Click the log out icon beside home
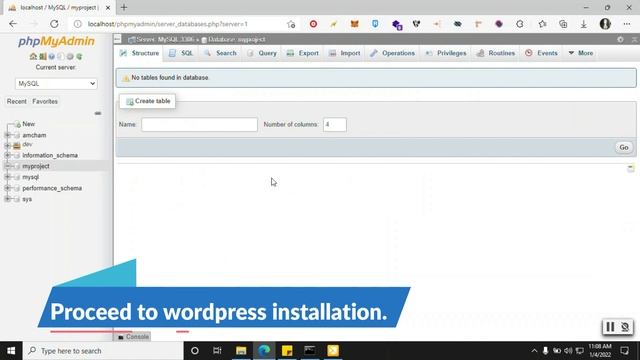This screenshot has height=360, width=640. tap(42, 56)
